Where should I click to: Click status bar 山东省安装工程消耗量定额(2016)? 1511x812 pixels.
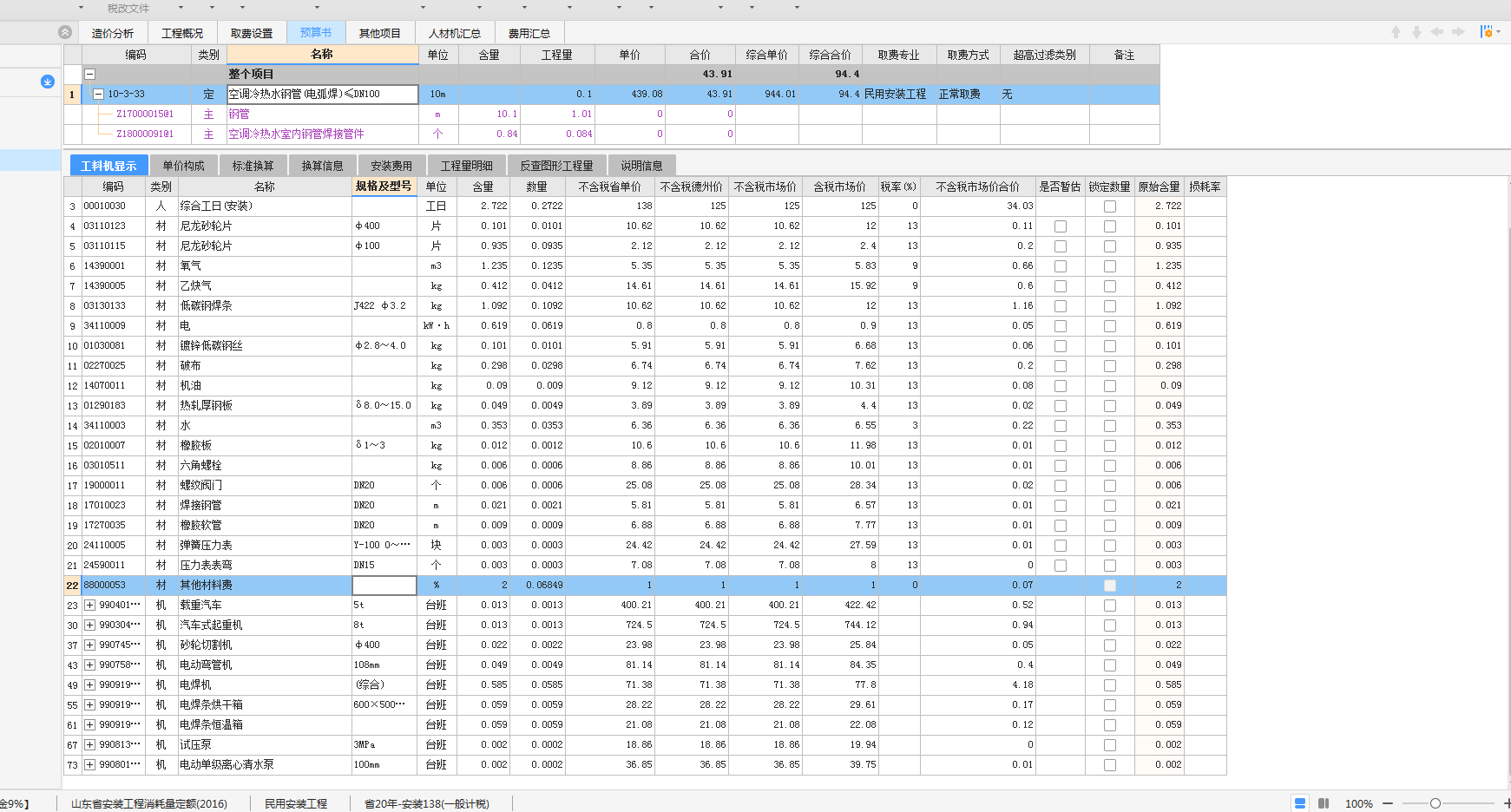[149, 804]
